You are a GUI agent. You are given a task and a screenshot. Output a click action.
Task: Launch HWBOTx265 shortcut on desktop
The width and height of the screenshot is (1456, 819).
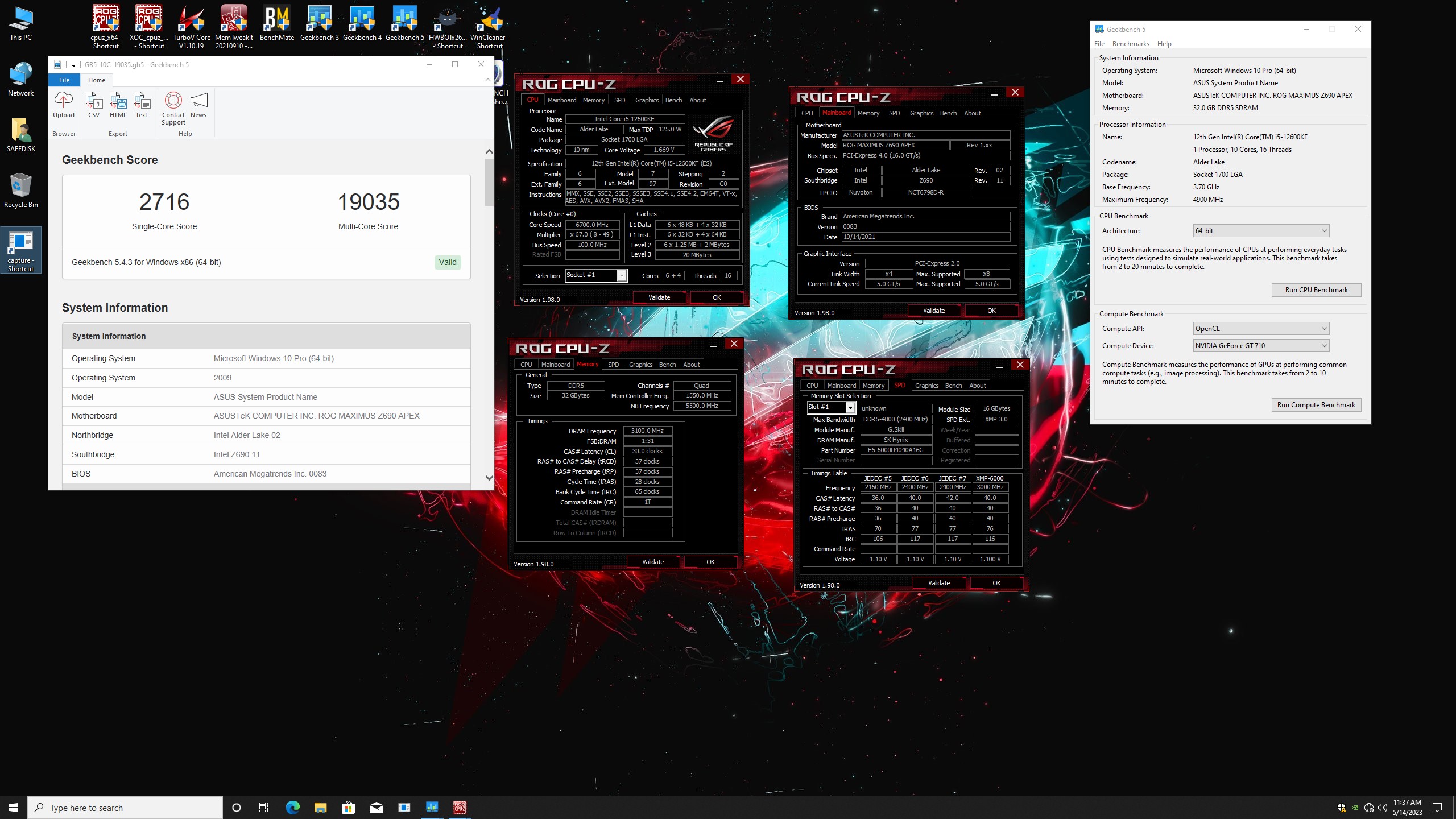click(x=447, y=27)
